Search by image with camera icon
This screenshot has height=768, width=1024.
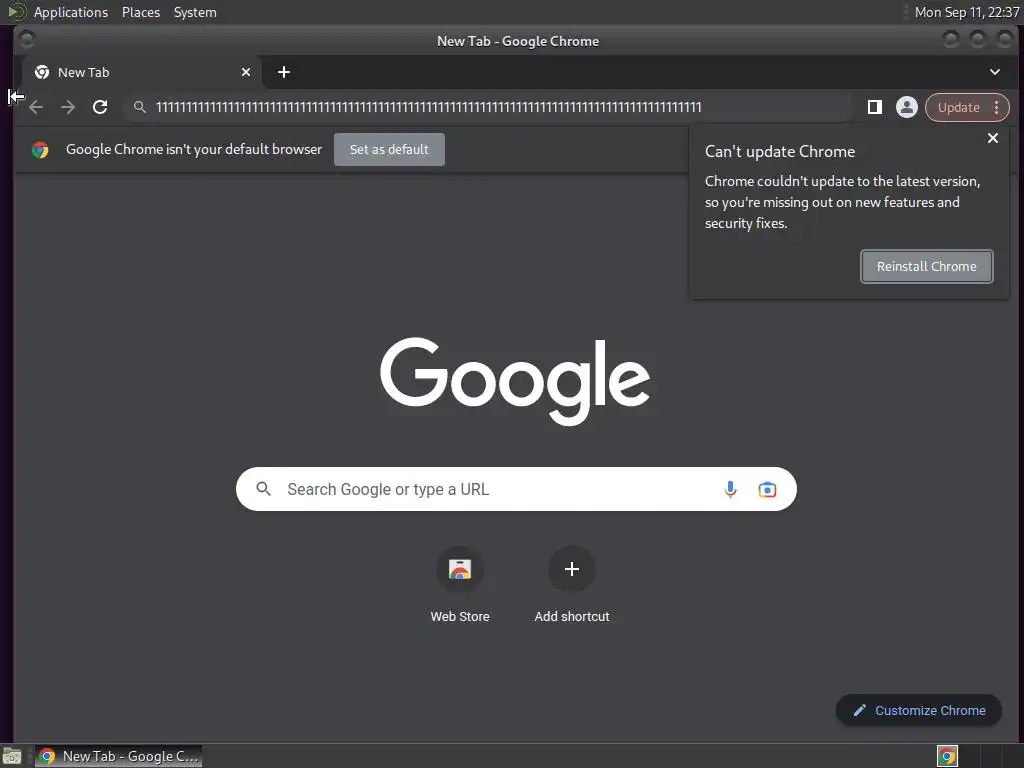[767, 489]
